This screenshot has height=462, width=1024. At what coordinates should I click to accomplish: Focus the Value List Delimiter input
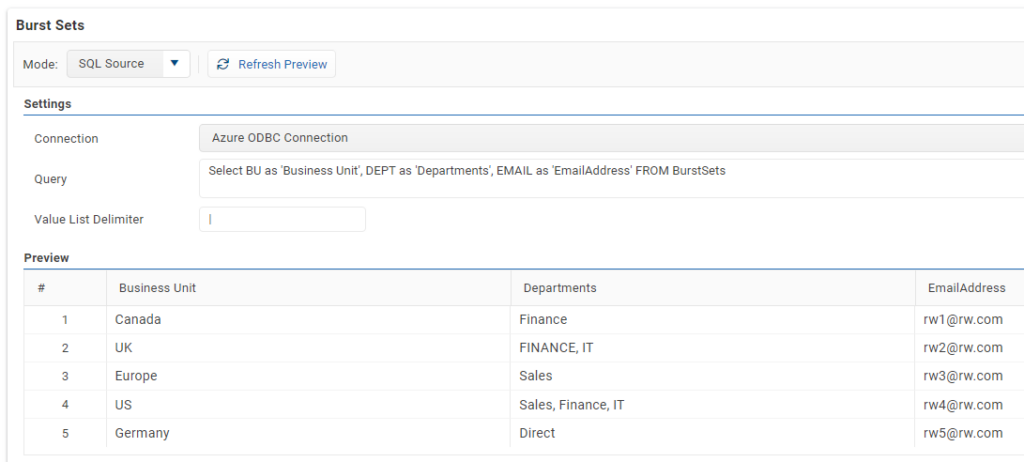coord(282,219)
